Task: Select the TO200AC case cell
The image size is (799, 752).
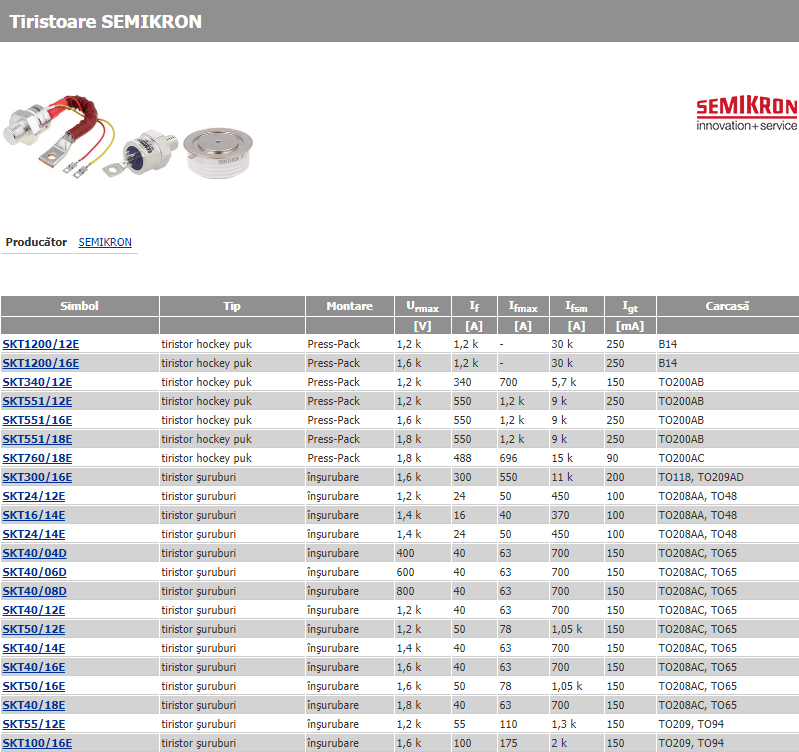Action: 681,458
